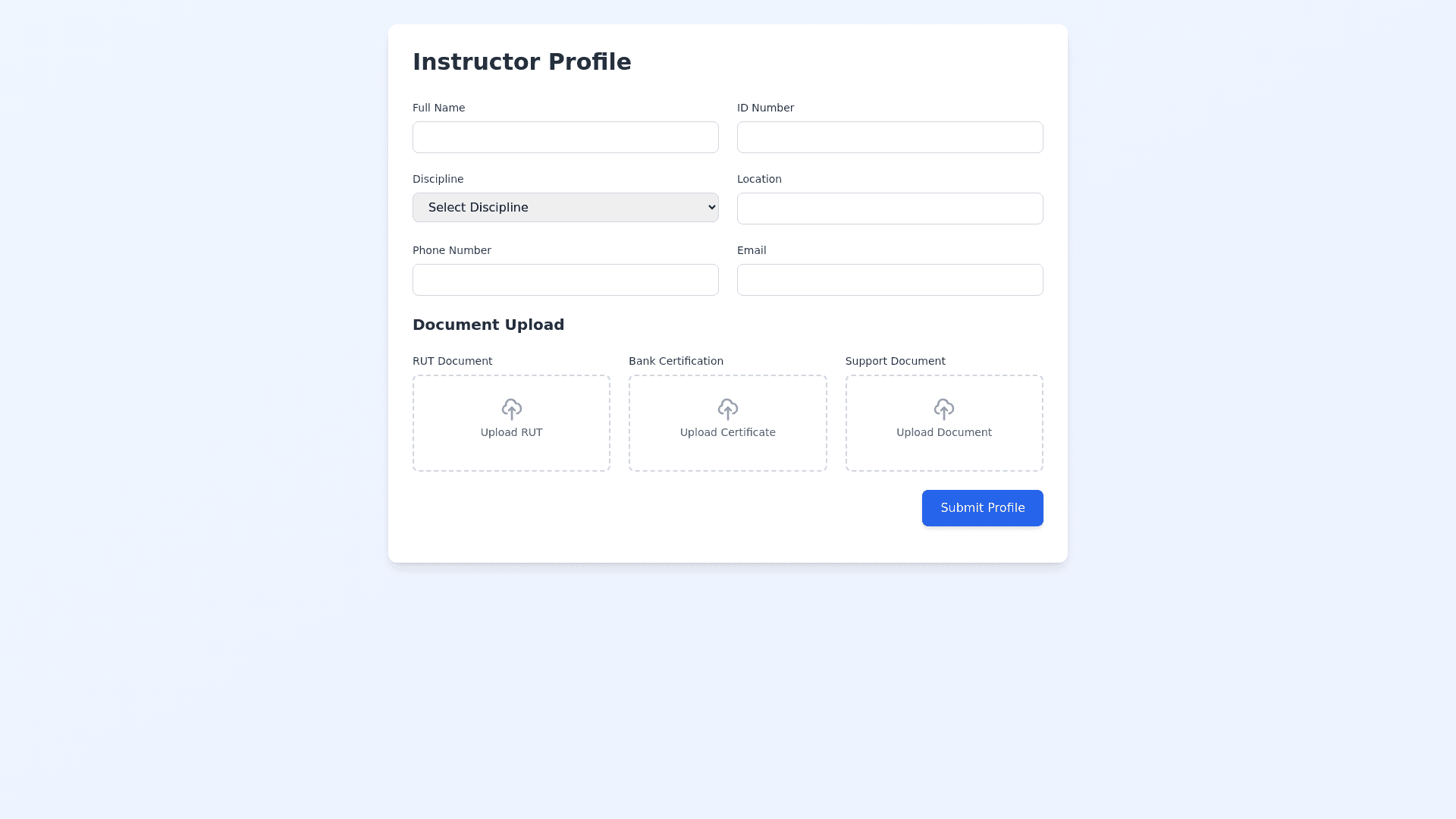Screen dimensions: 1456x819
Task: Submit the instructor profile
Action: coord(982,508)
